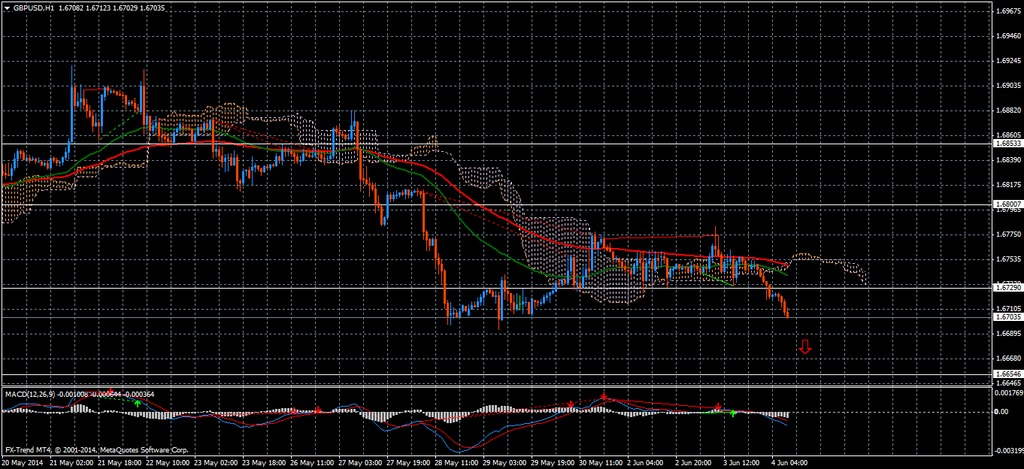1024x469 pixels.
Task: Click the current price label 1.67035
Action: coord(1007,317)
